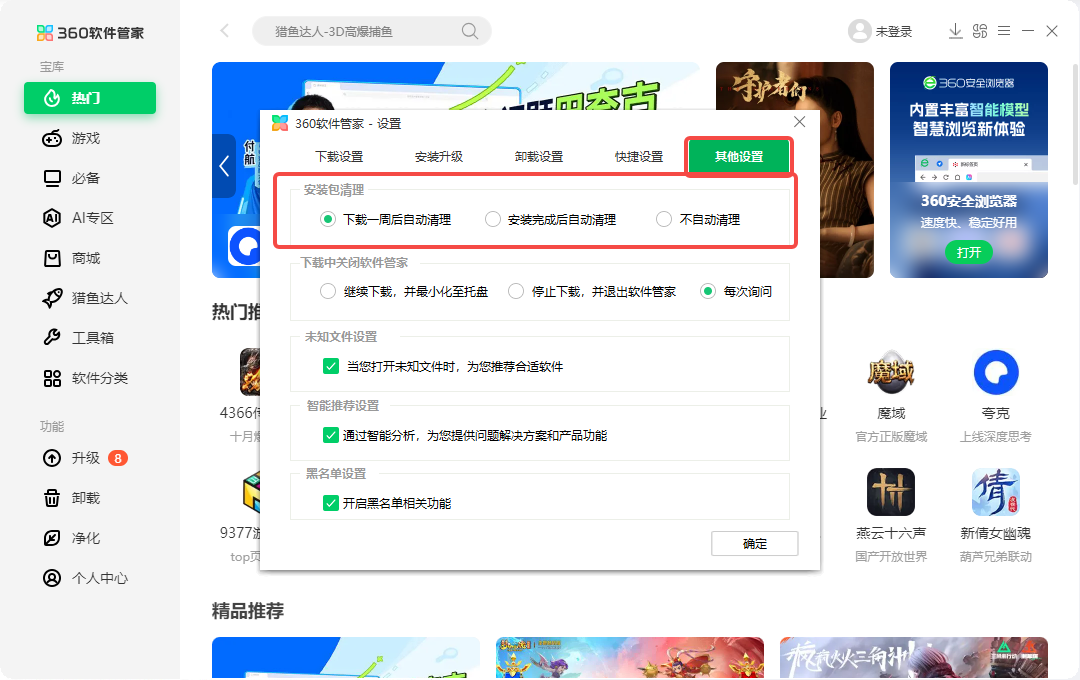Confirm settings with 确定 button
Screen dimensions: 1080x680
coord(755,544)
